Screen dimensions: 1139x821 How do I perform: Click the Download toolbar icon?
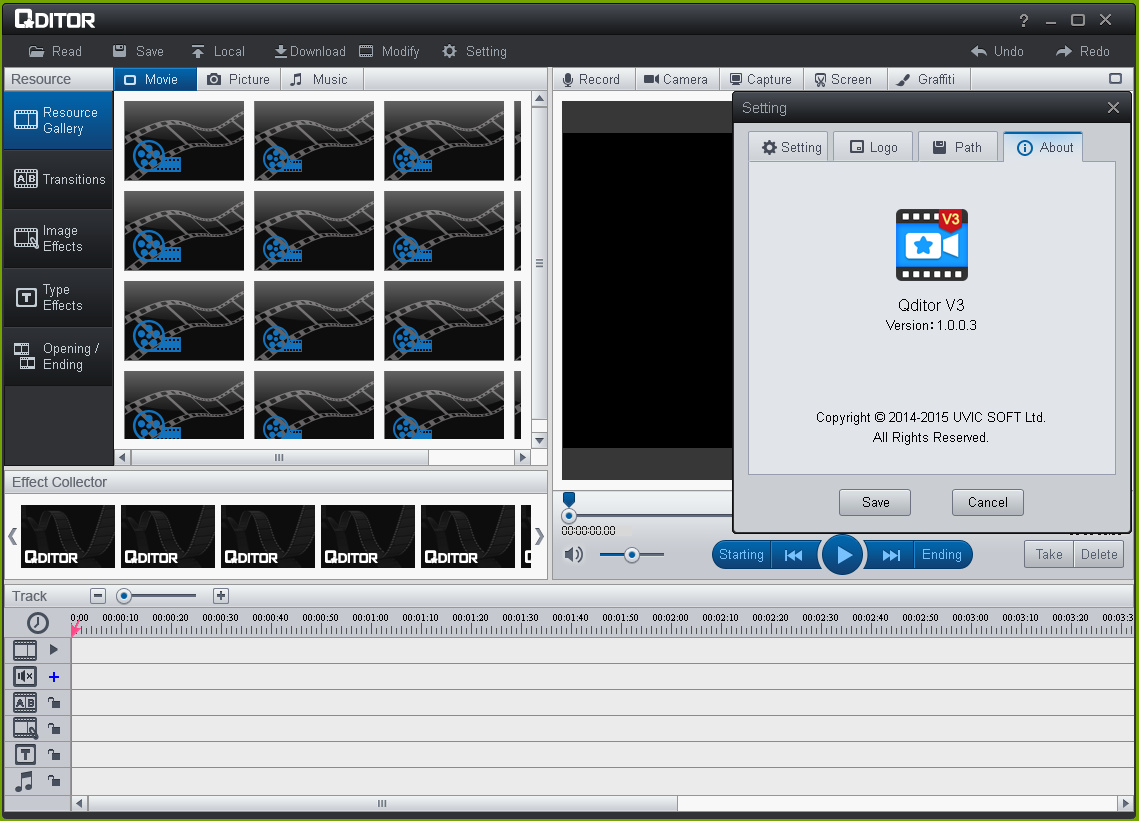coord(281,51)
